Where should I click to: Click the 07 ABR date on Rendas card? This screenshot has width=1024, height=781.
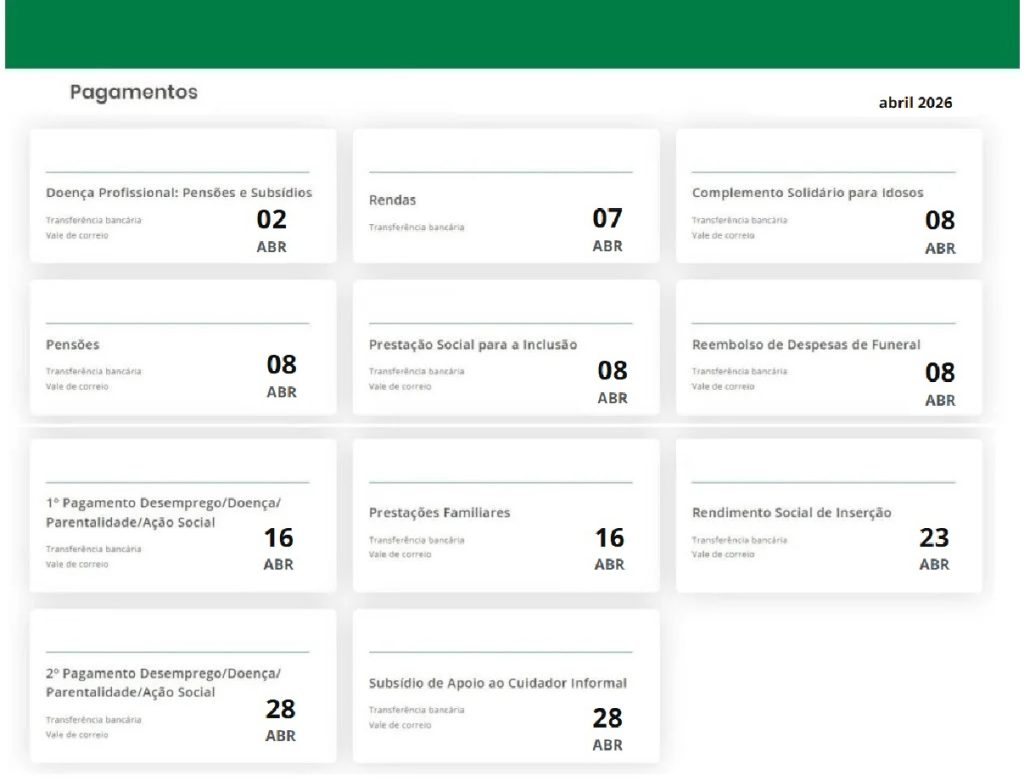click(607, 229)
